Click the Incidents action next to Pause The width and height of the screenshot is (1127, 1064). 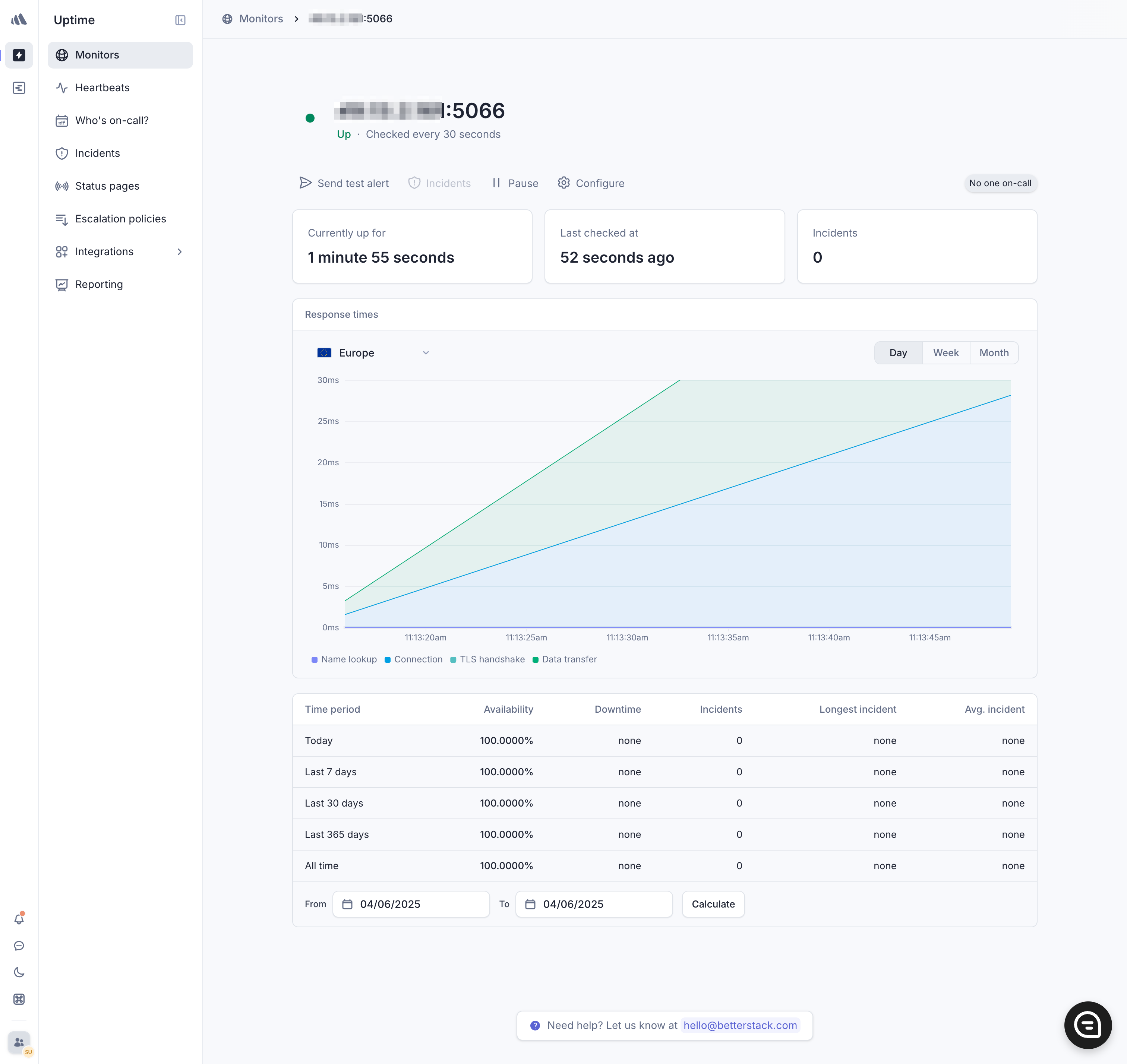click(439, 183)
